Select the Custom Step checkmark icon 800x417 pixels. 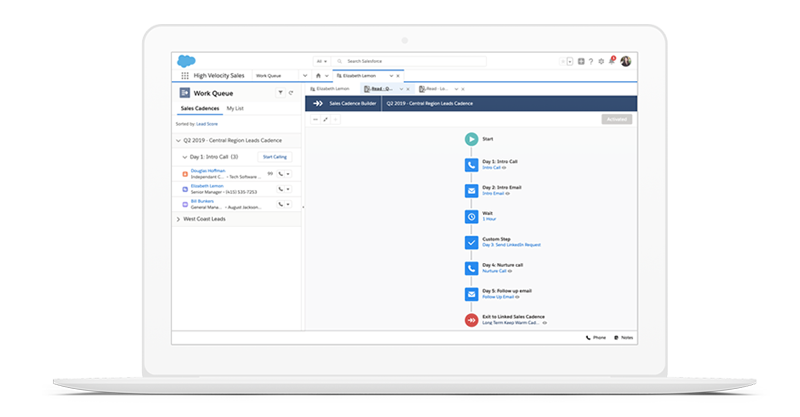(x=471, y=242)
